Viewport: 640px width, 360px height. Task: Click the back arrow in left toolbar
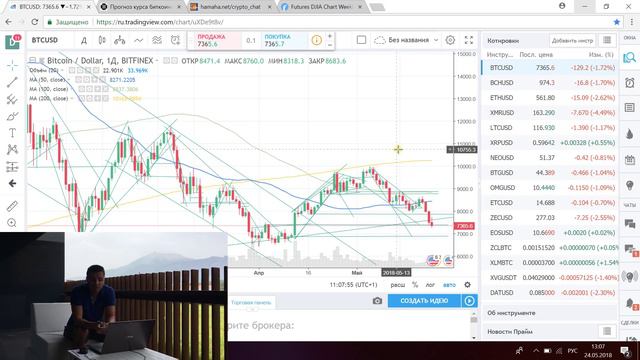(12, 184)
